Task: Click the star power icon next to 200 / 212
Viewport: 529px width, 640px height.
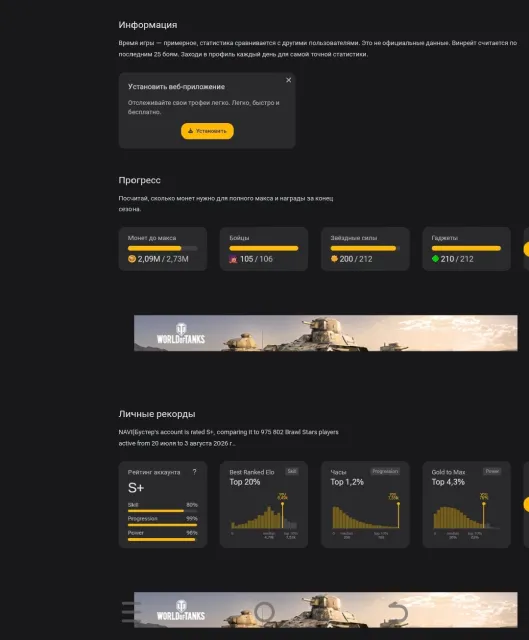Action: click(x=334, y=259)
